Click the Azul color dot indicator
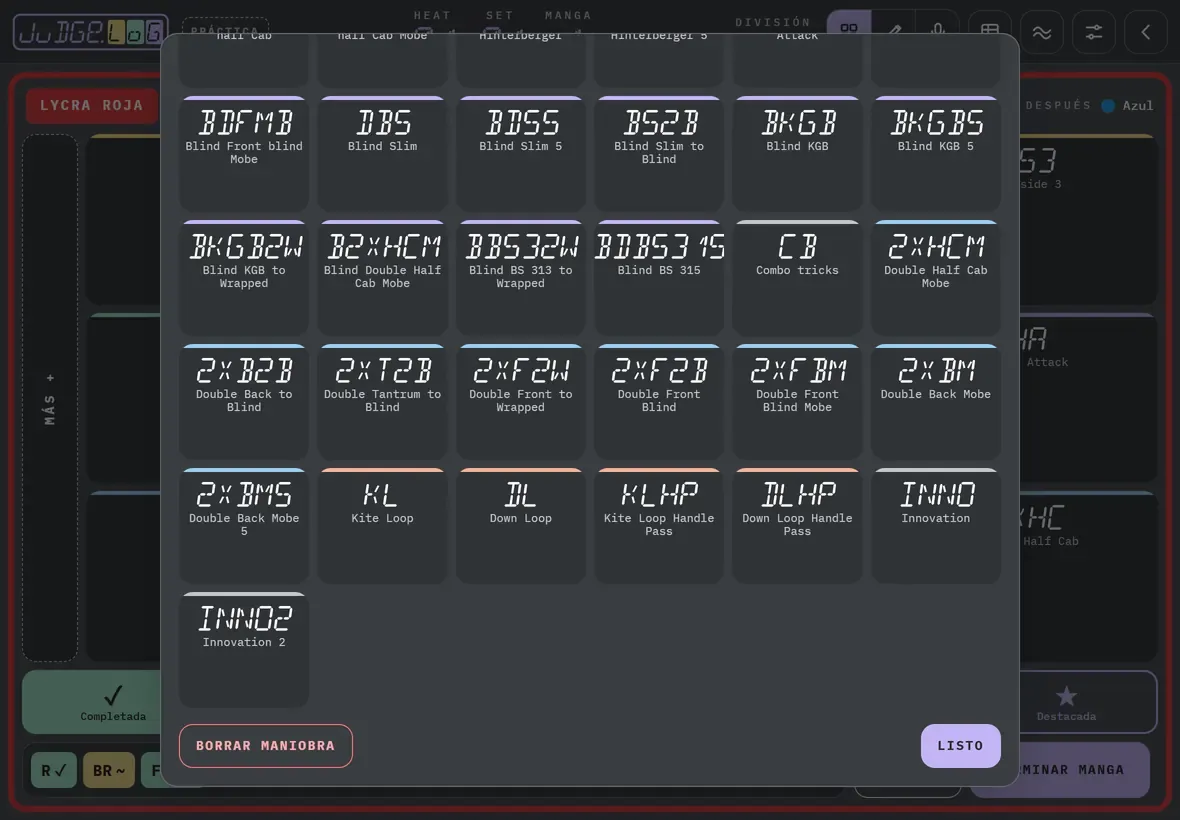 click(1108, 106)
